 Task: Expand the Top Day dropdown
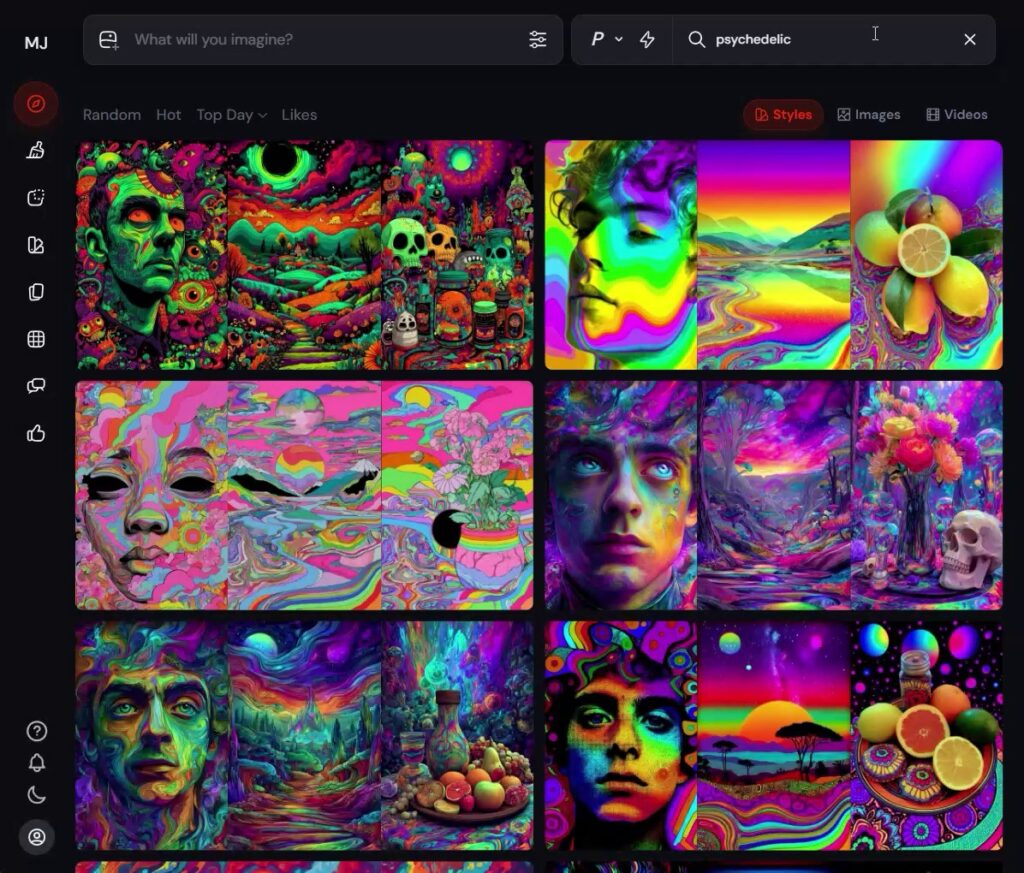click(x=231, y=115)
